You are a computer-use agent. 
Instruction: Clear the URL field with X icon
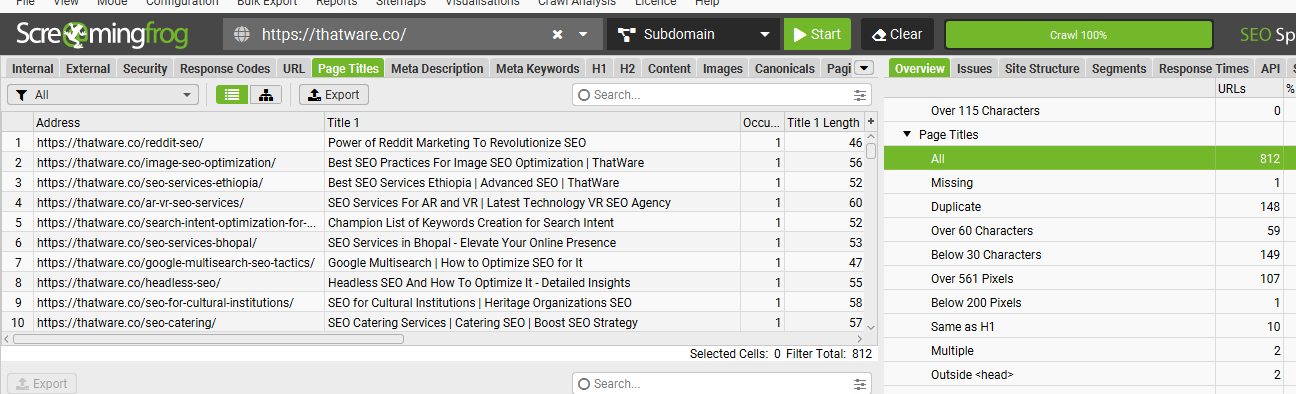click(557, 34)
